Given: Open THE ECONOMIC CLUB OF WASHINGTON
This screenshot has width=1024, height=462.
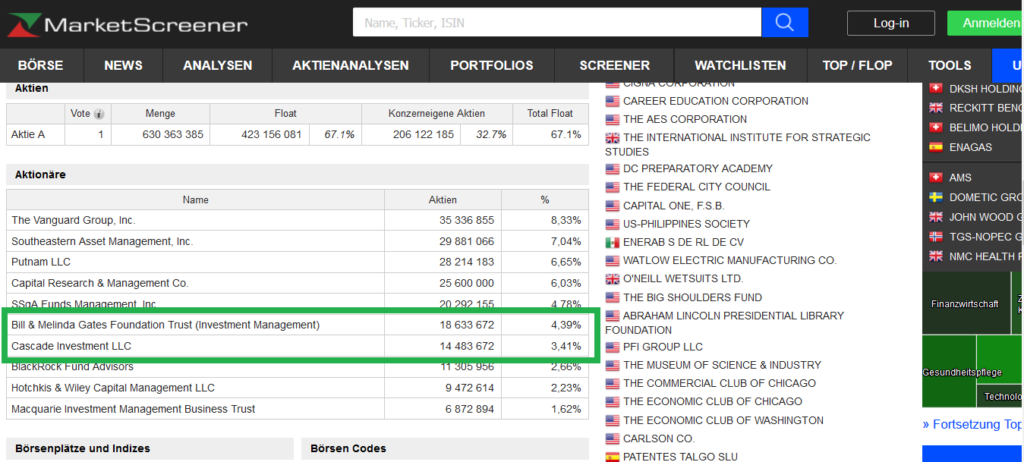Looking at the screenshot, I should 723,420.
